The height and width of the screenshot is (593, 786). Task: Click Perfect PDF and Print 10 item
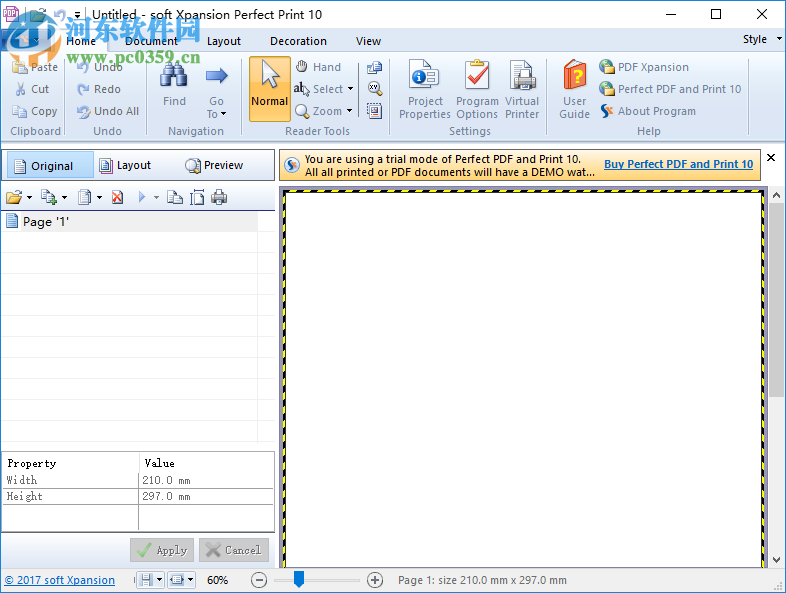tap(670, 89)
